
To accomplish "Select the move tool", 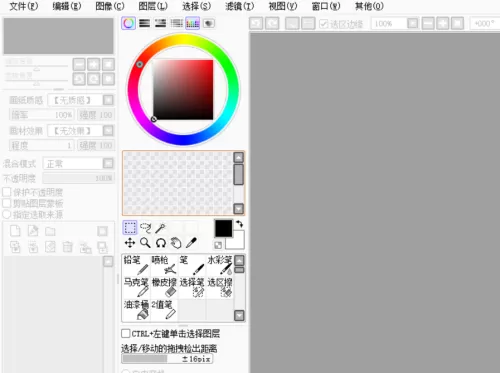I will coord(130,243).
